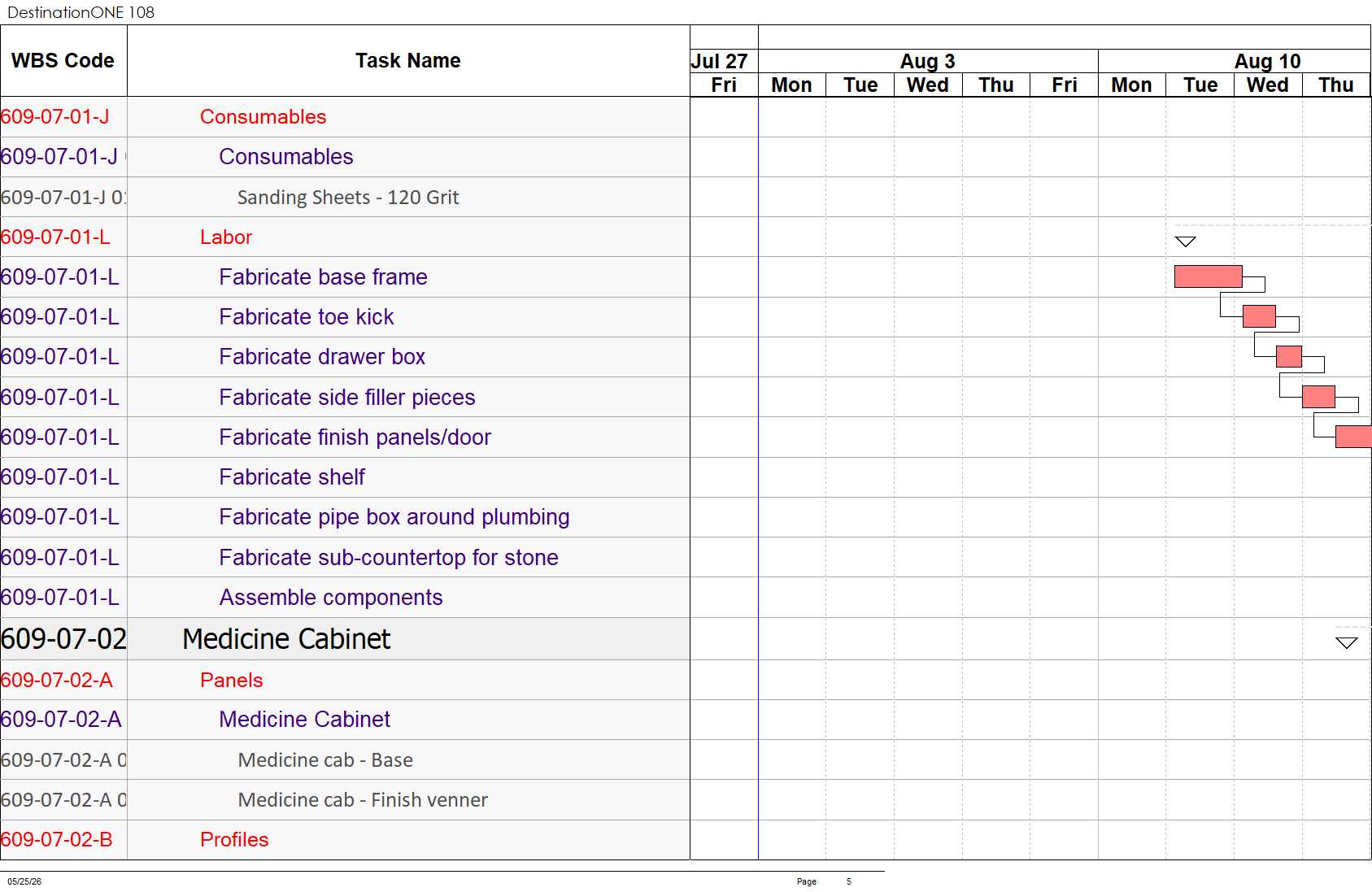Select the Fabricate drawer box Gantt bar
This screenshot has height=892, width=1372.
(1289, 356)
